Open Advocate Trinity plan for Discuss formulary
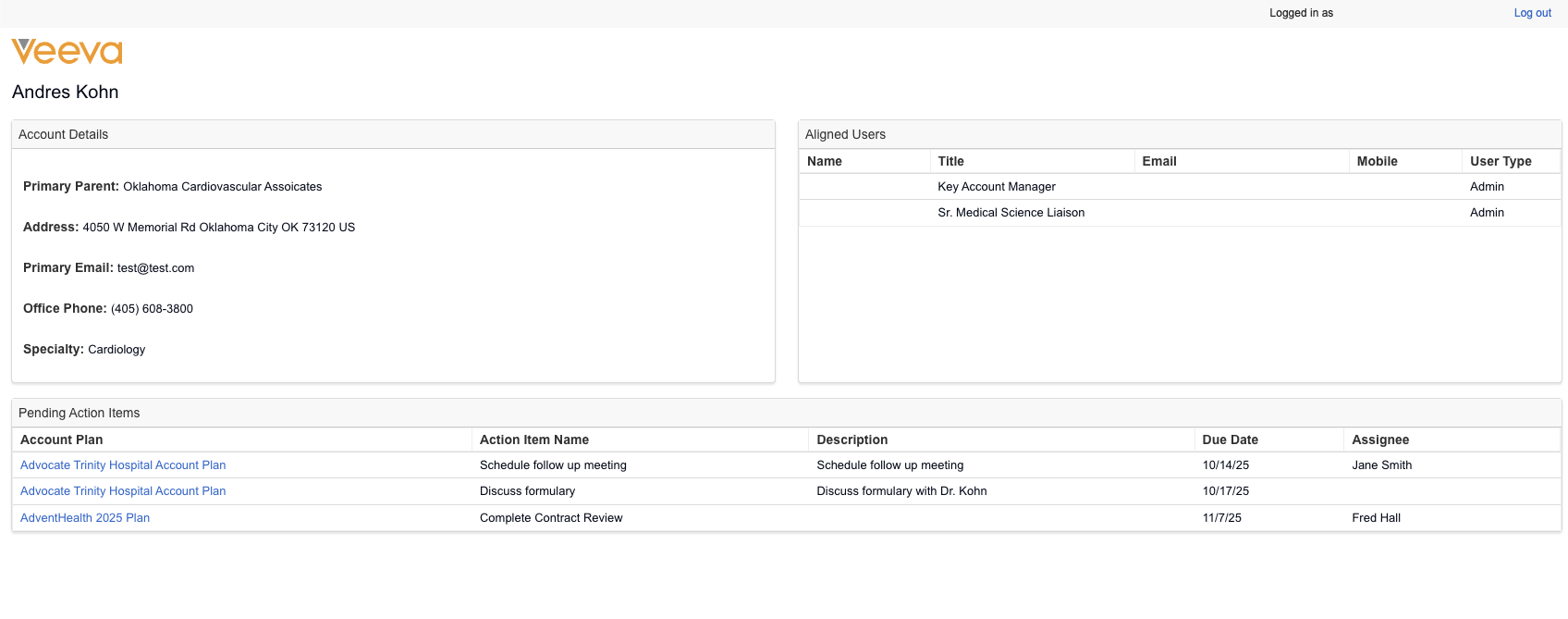 click(123, 491)
